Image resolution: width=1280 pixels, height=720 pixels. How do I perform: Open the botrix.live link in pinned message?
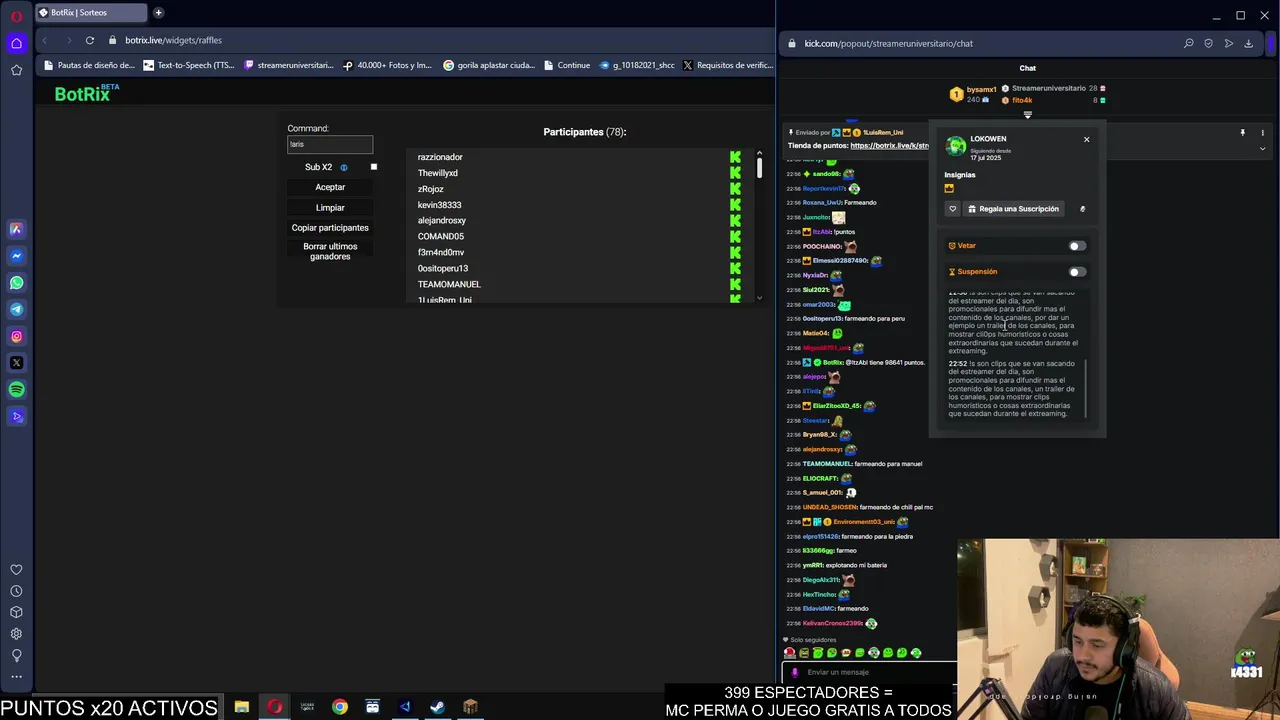tap(889, 146)
